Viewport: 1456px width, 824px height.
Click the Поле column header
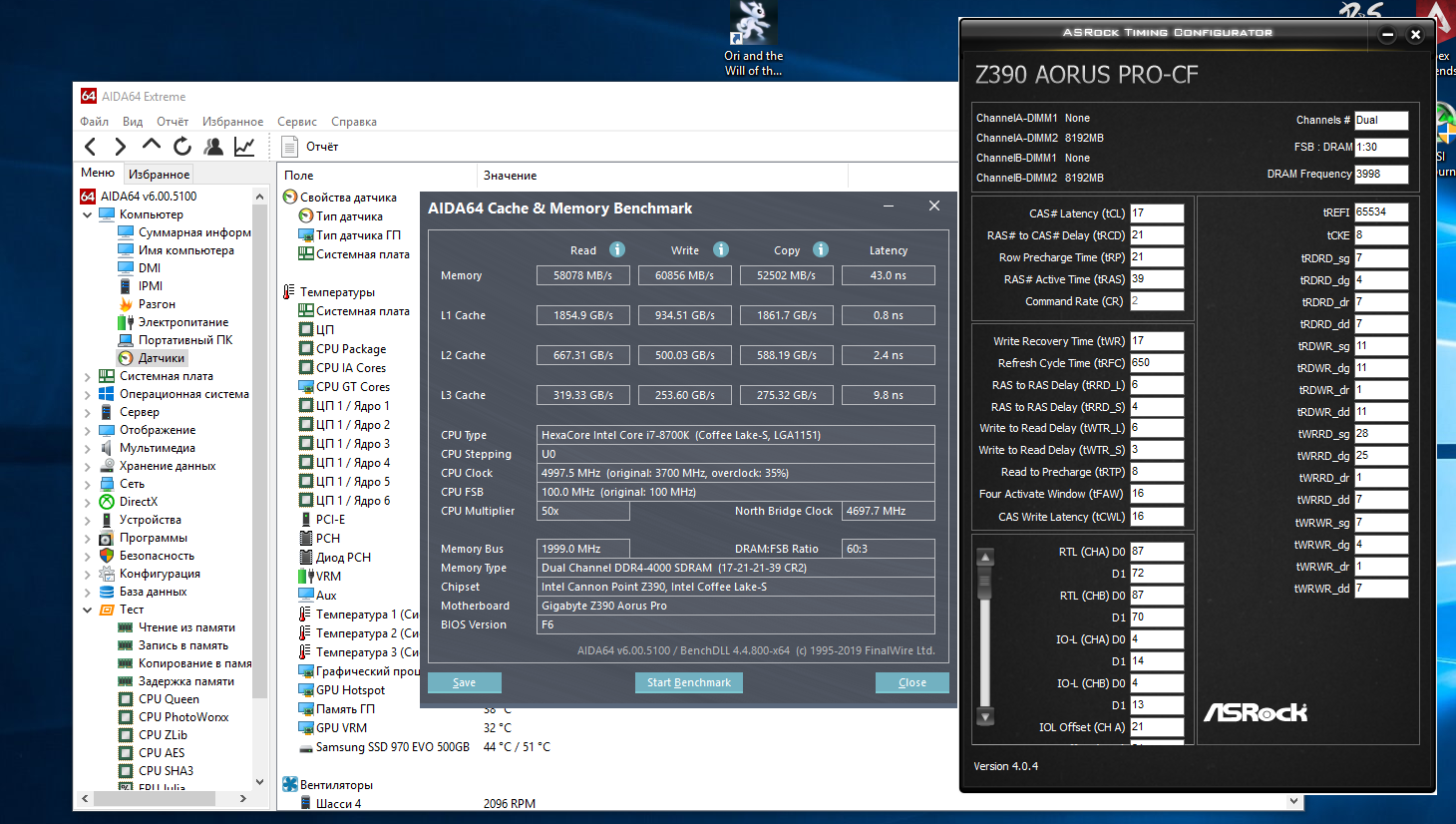point(377,175)
